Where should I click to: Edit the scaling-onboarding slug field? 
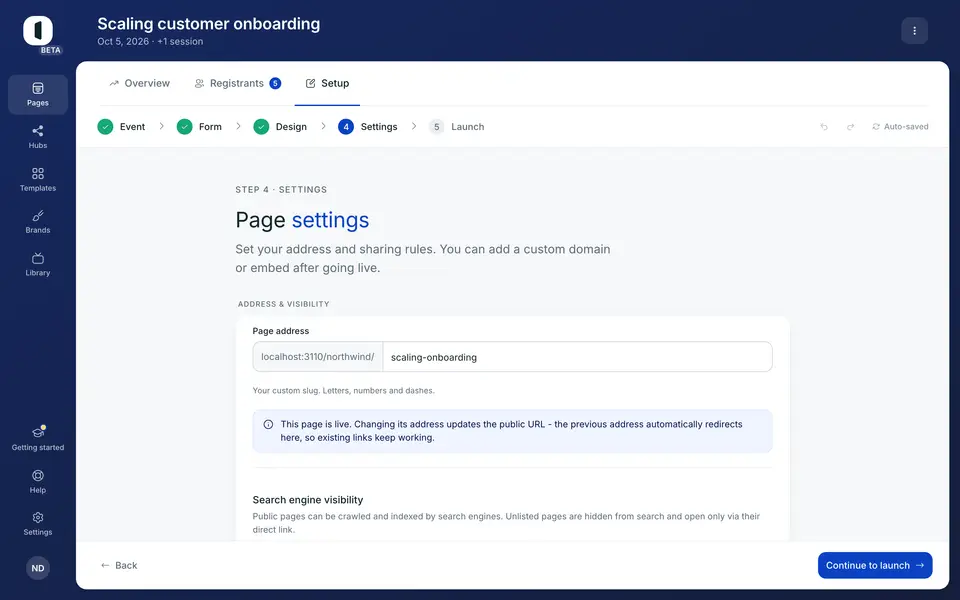(577, 357)
